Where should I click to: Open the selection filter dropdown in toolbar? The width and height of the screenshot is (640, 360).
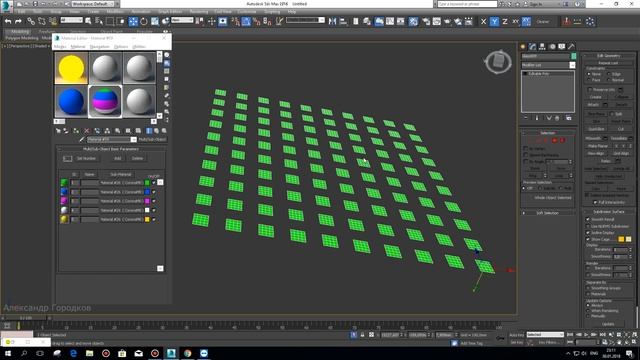(72, 20)
